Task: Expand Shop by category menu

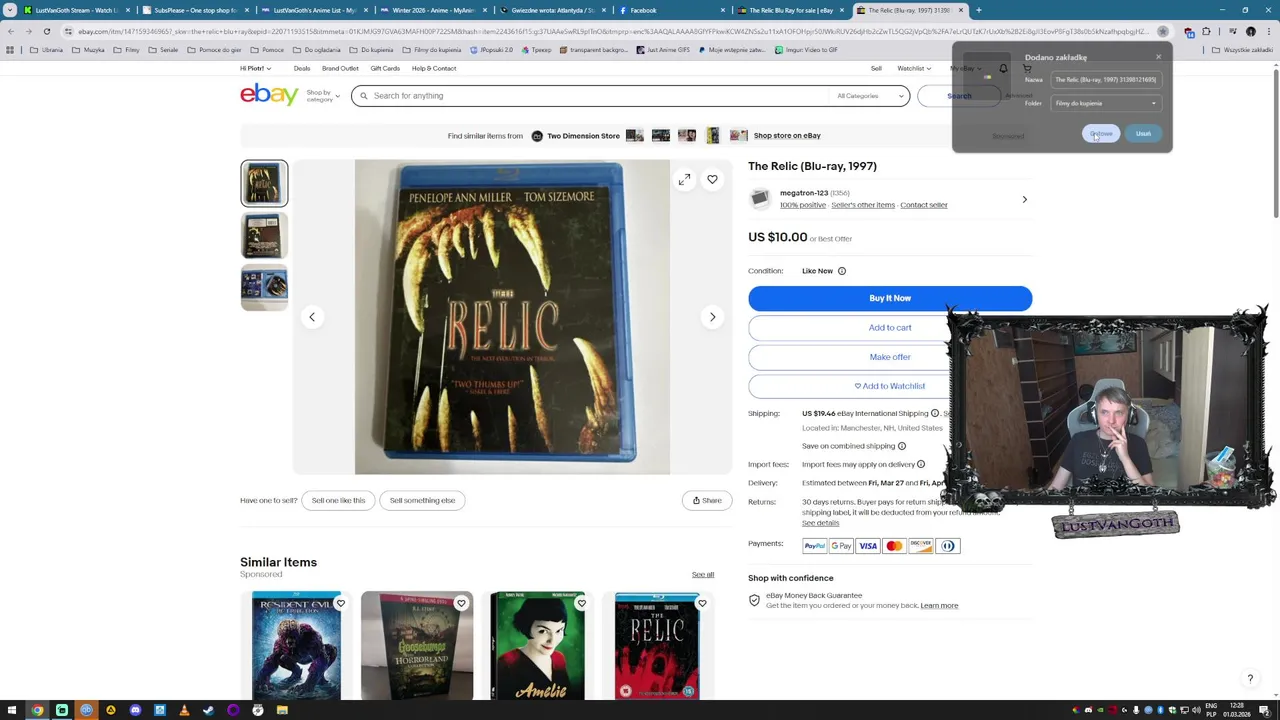Action: [x=322, y=96]
